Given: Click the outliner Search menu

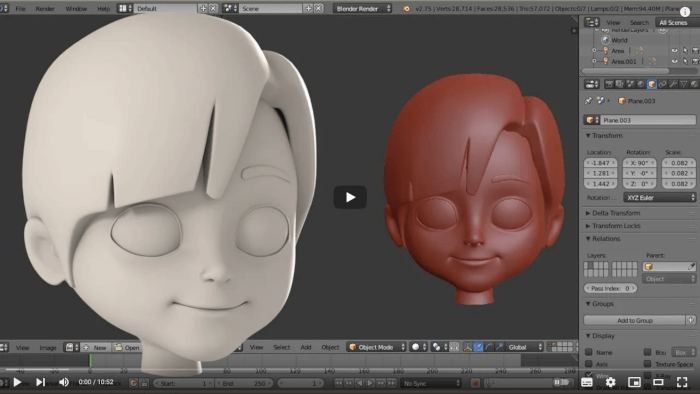Looking at the screenshot, I should [639, 22].
